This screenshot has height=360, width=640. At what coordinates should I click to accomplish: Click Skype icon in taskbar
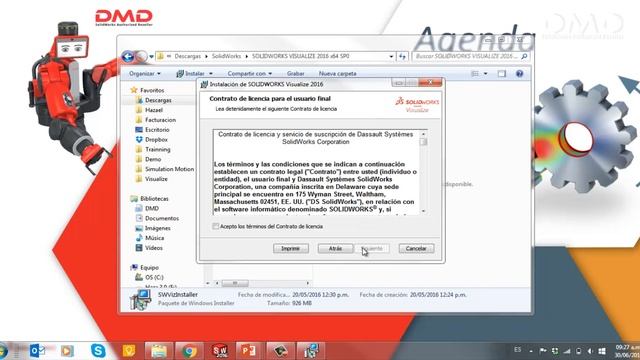click(98, 350)
